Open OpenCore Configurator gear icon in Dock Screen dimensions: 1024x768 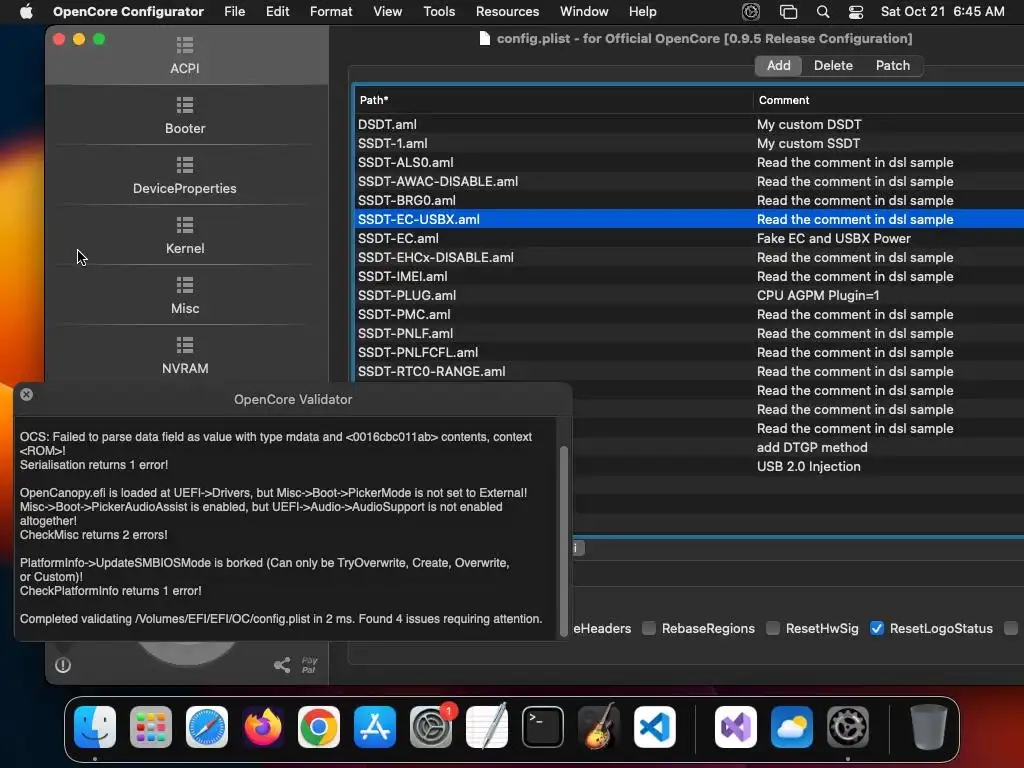pyautogui.click(x=848, y=727)
